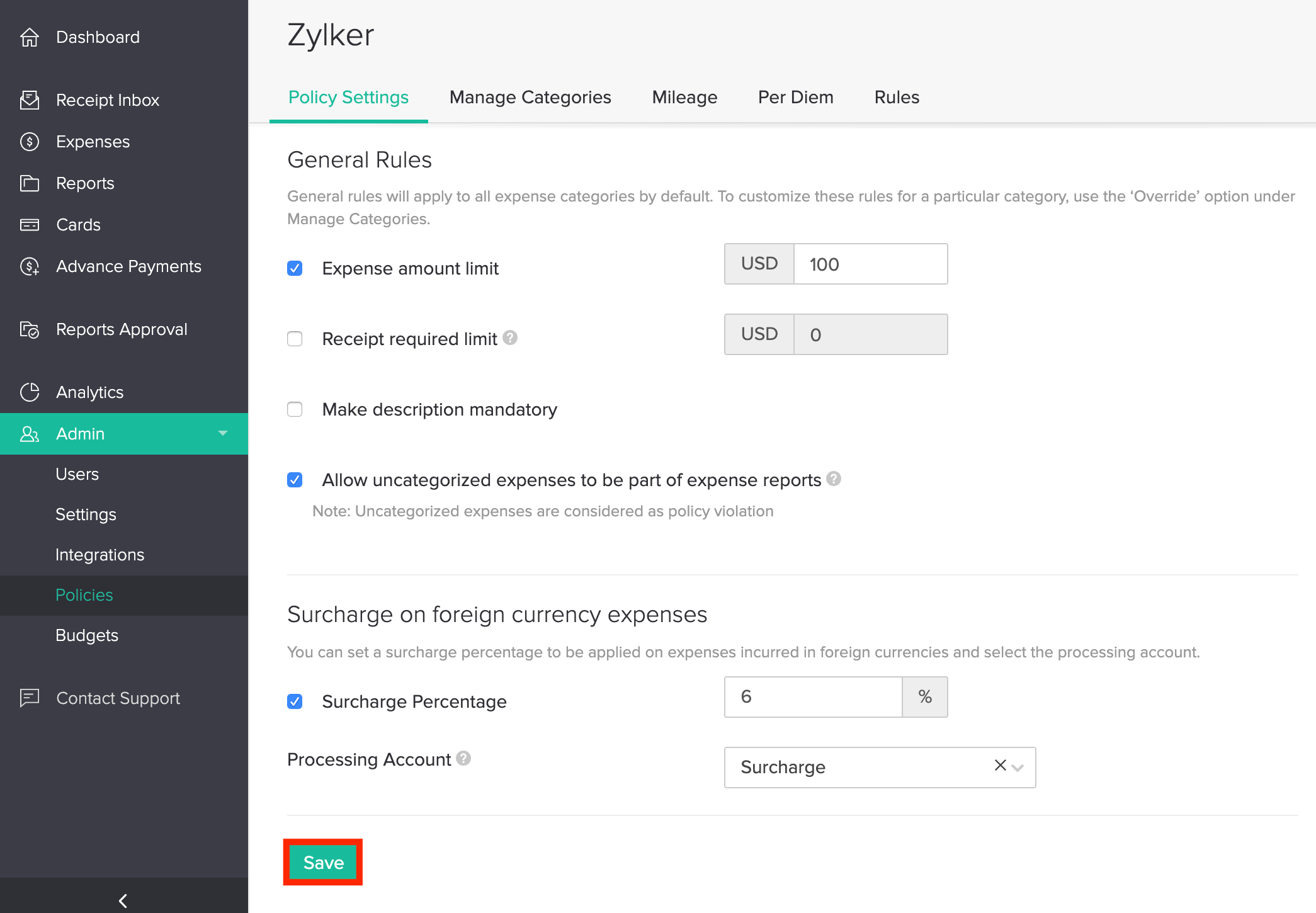The height and width of the screenshot is (913, 1316).
Task: Open the Per Diem tab
Action: pyautogui.click(x=795, y=98)
